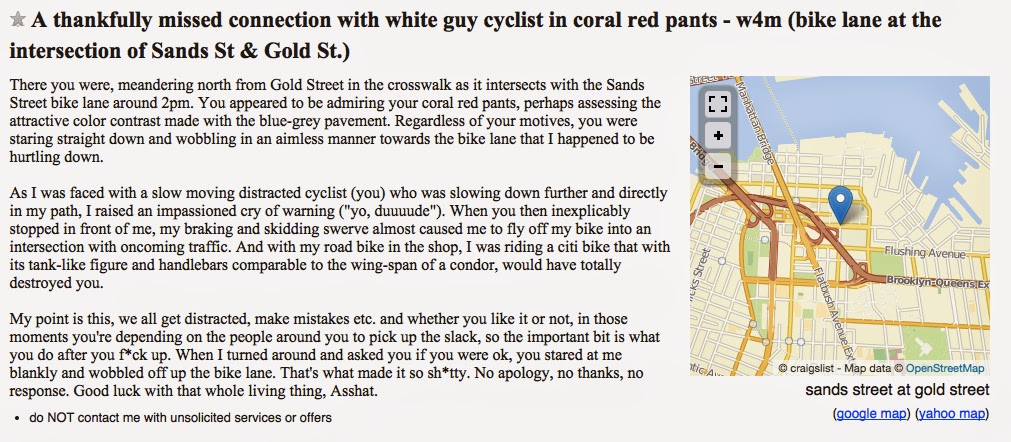Click the 'do NOT contact me' notice
1011x442 pixels.
pos(181,418)
